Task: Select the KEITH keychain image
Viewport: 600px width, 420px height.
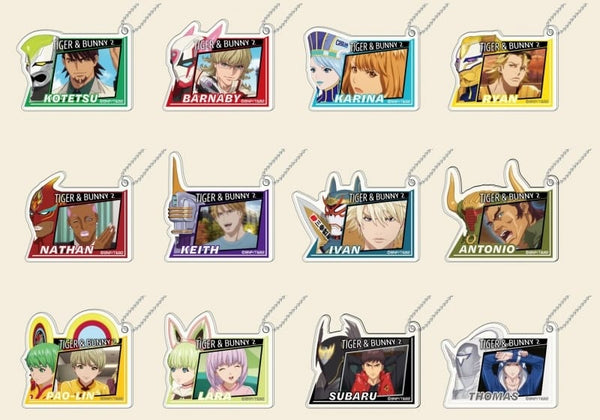Action: click(x=219, y=207)
